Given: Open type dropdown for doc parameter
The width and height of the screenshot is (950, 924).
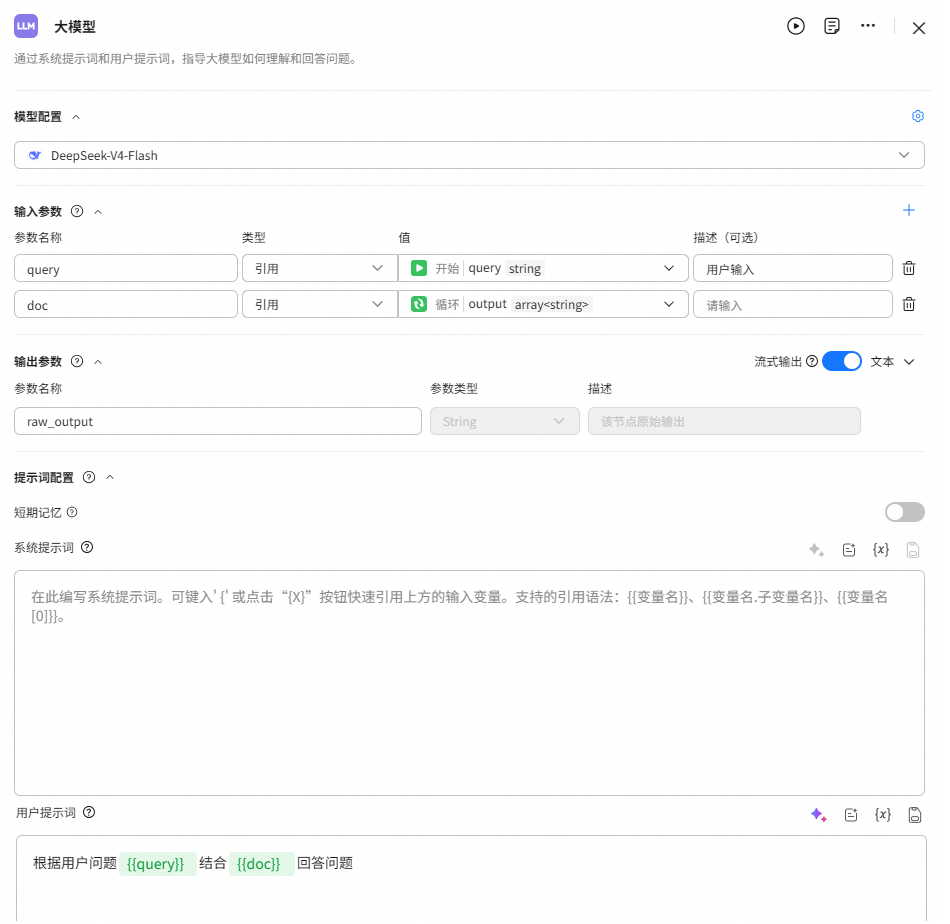Looking at the screenshot, I should point(319,304).
